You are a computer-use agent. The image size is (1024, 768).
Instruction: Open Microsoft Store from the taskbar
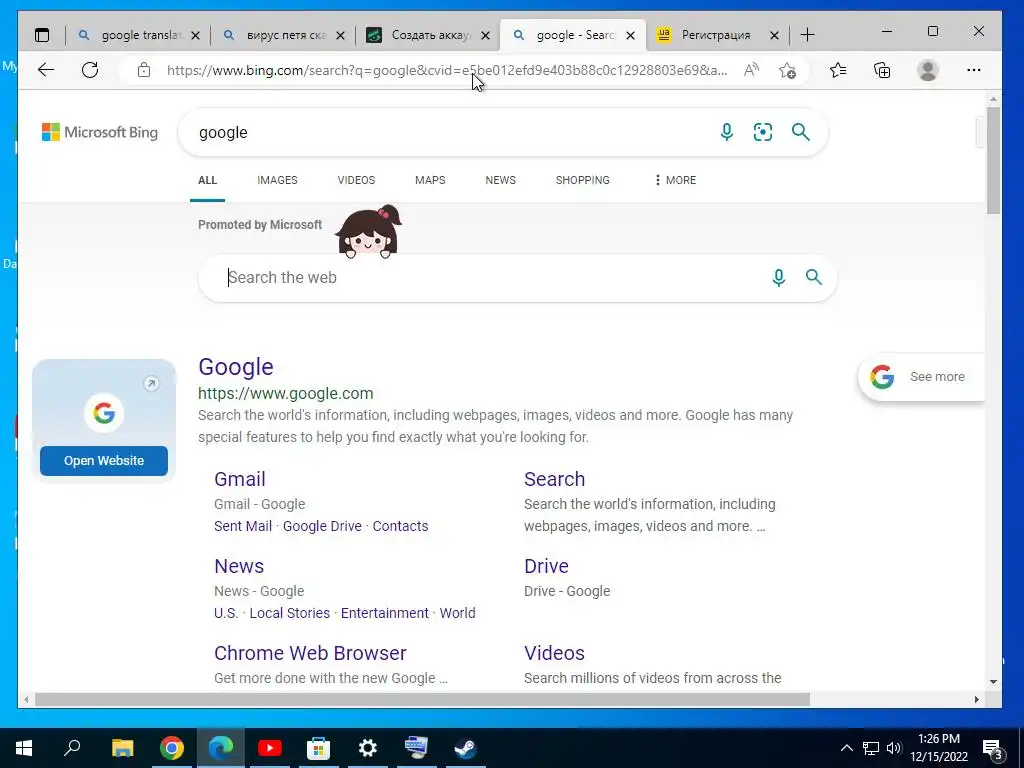click(319, 748)
